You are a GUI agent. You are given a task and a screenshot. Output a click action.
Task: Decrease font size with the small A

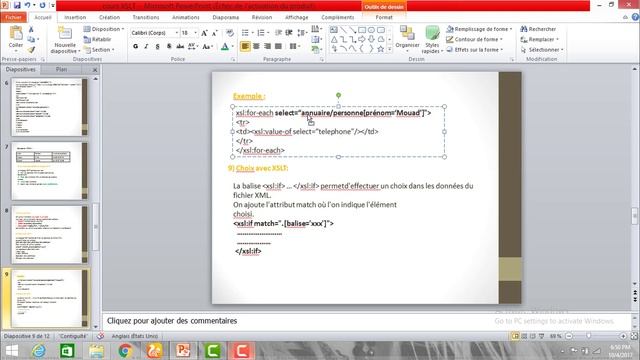point(215,33)
